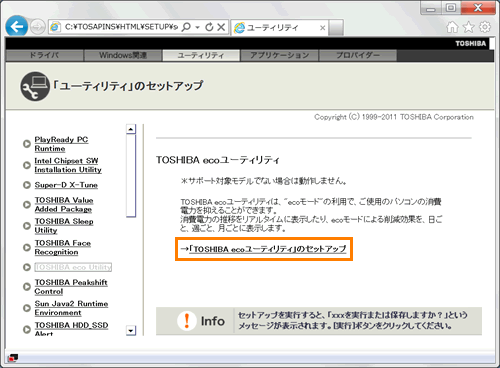500x368 pixels.
Task: Open TOSHIBA Sleep Utility link
Action: (x=64, y=226)
